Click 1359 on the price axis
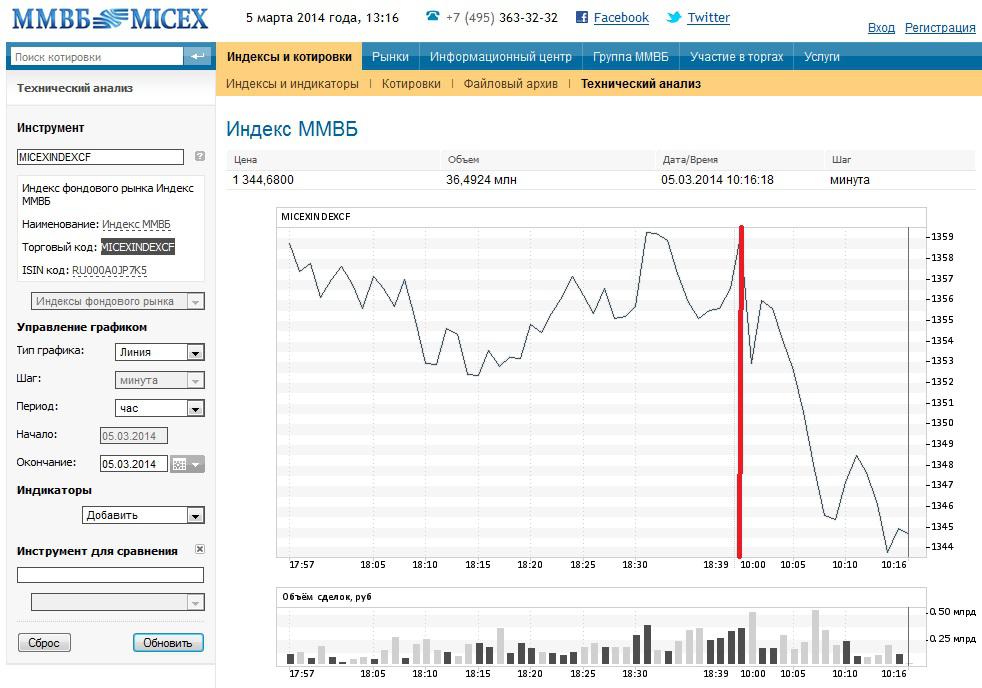The image size is (982, 688). coord(942,237)
